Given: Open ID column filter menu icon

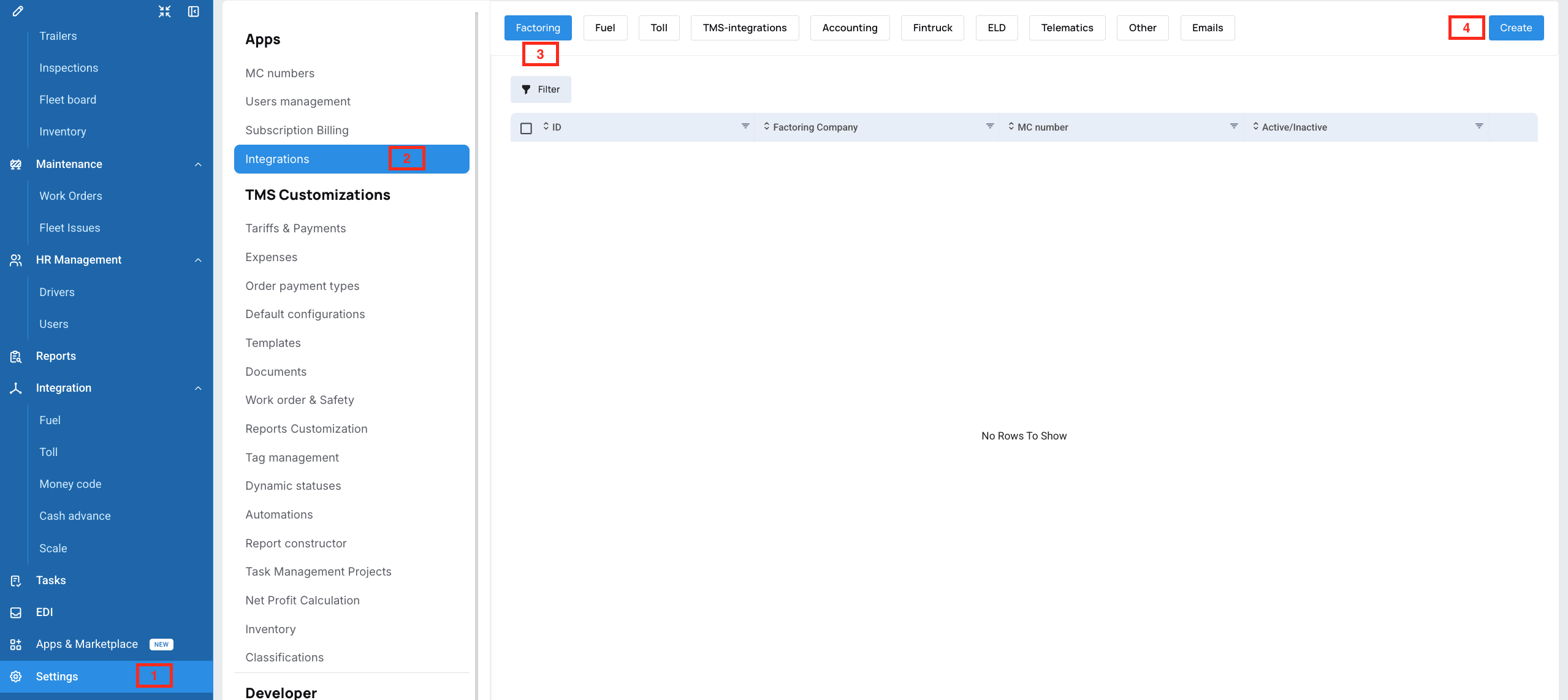Looking at the screenshot, I should point(745,126).
